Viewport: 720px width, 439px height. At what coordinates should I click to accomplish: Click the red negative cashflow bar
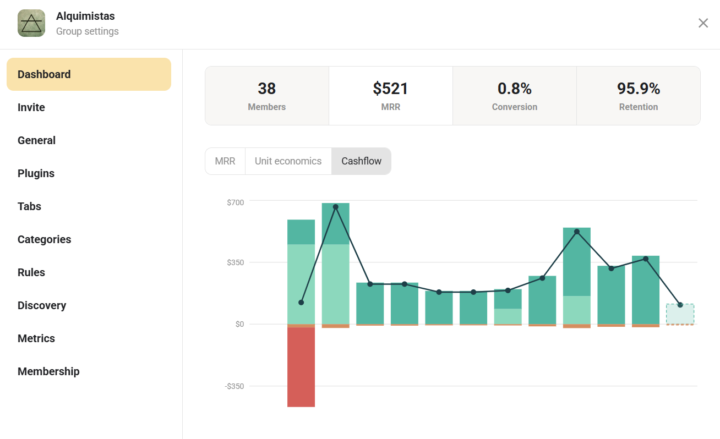301,366
